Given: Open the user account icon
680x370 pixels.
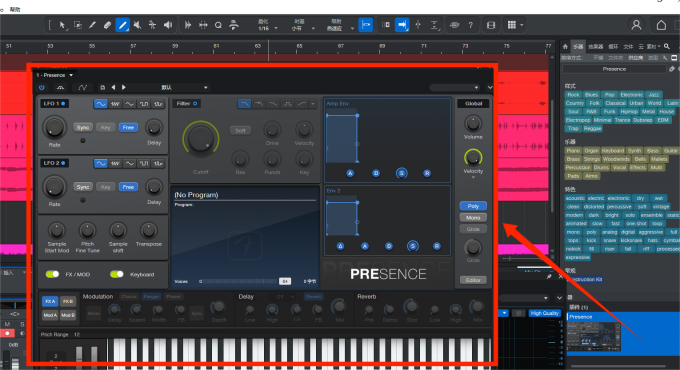Looking at the screenshot, I should pos(636,25).
